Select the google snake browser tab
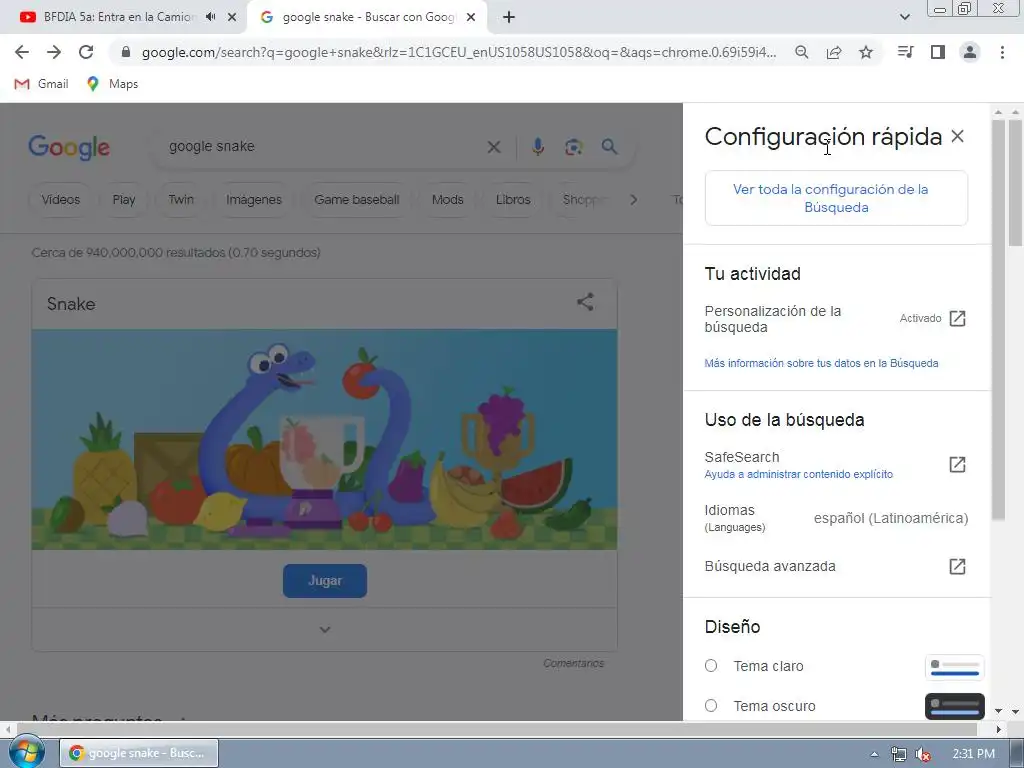The width and height of the screenshot is (1024, 768). pyautogui.click(x=368, y=17)
